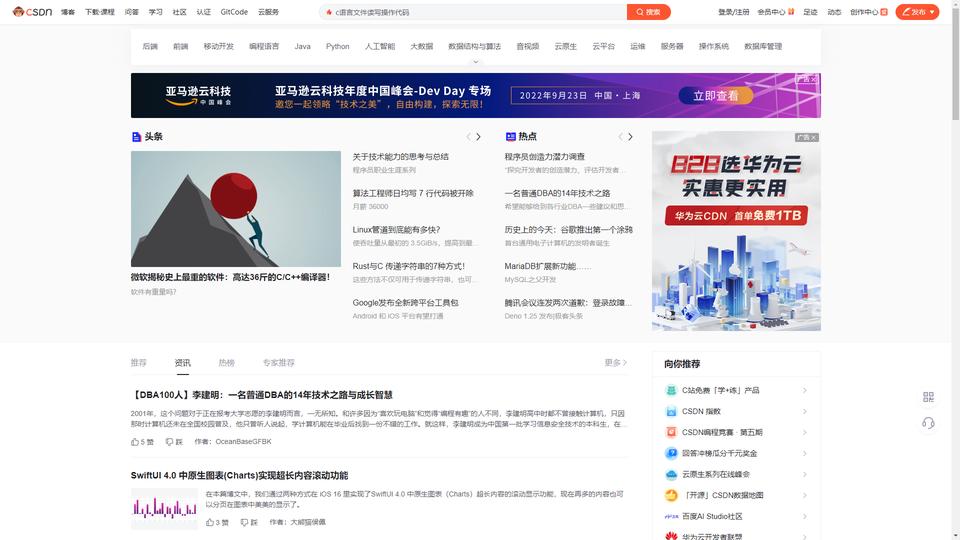Viewport: 960px width, 540px height.
Task: Open 创作中心 link
Action: pos(864,12)
